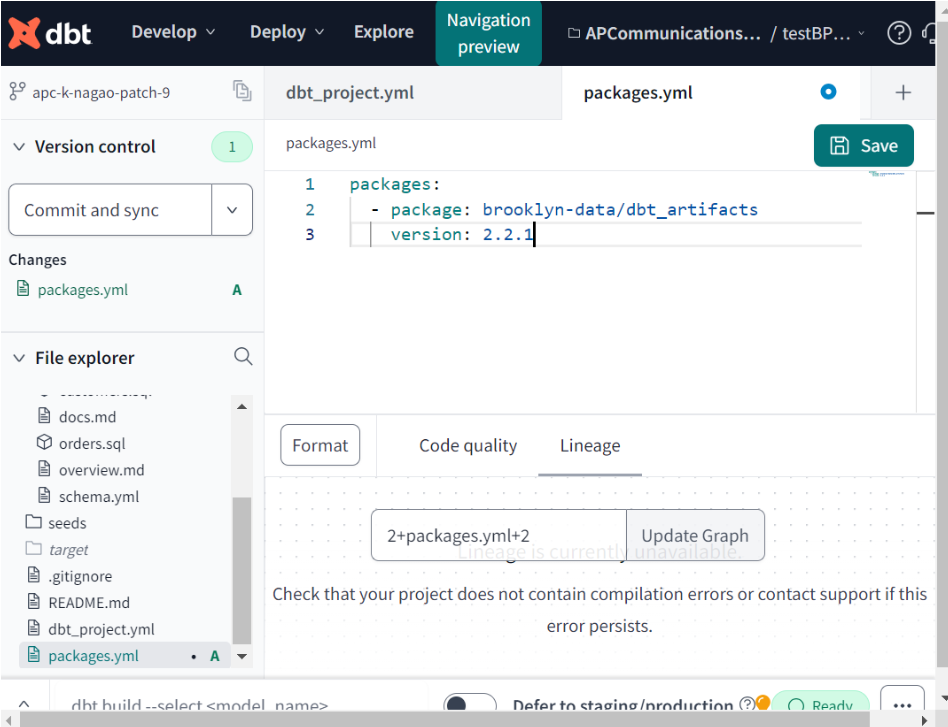The width and height of the screenshot is (948, 727).
Task: Open the Commit and sync dropdown arrow
Action: pyautogui.click(x=232, y=210)
